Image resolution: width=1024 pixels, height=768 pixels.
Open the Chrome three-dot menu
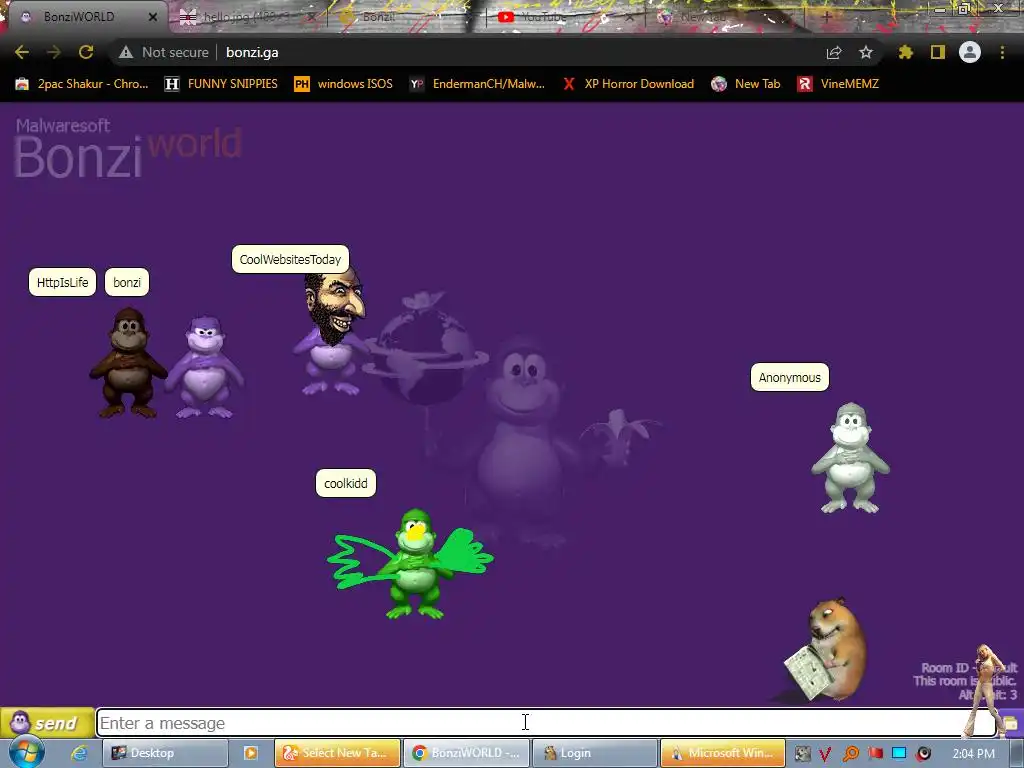click(x=1002, y=52)
